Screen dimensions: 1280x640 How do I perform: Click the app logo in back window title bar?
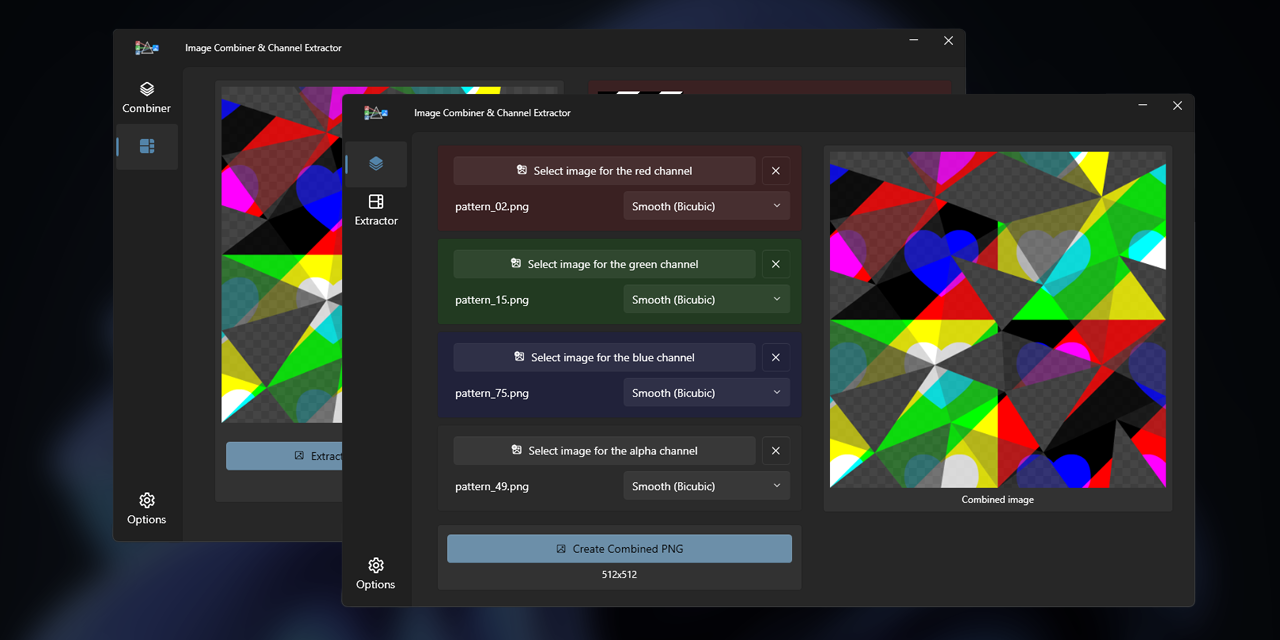(x=147, y=48)
